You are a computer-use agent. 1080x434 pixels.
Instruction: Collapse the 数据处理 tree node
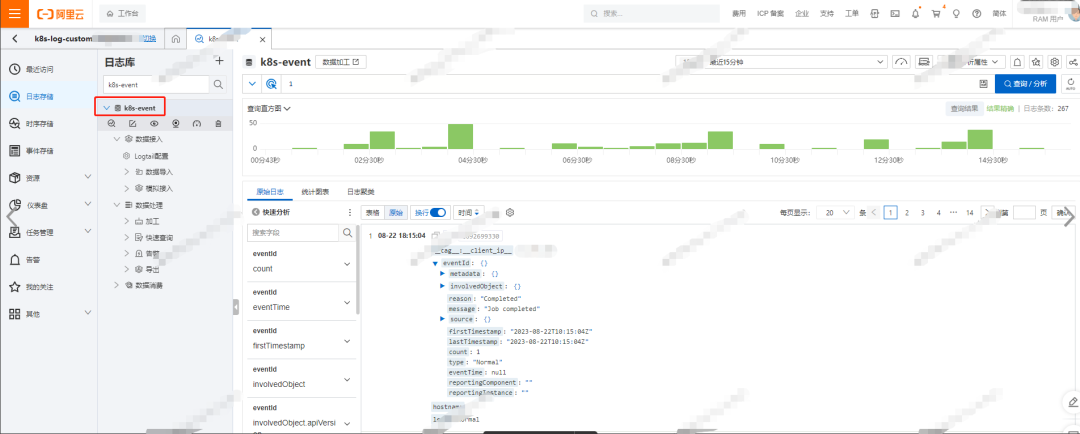pos(117,205)
